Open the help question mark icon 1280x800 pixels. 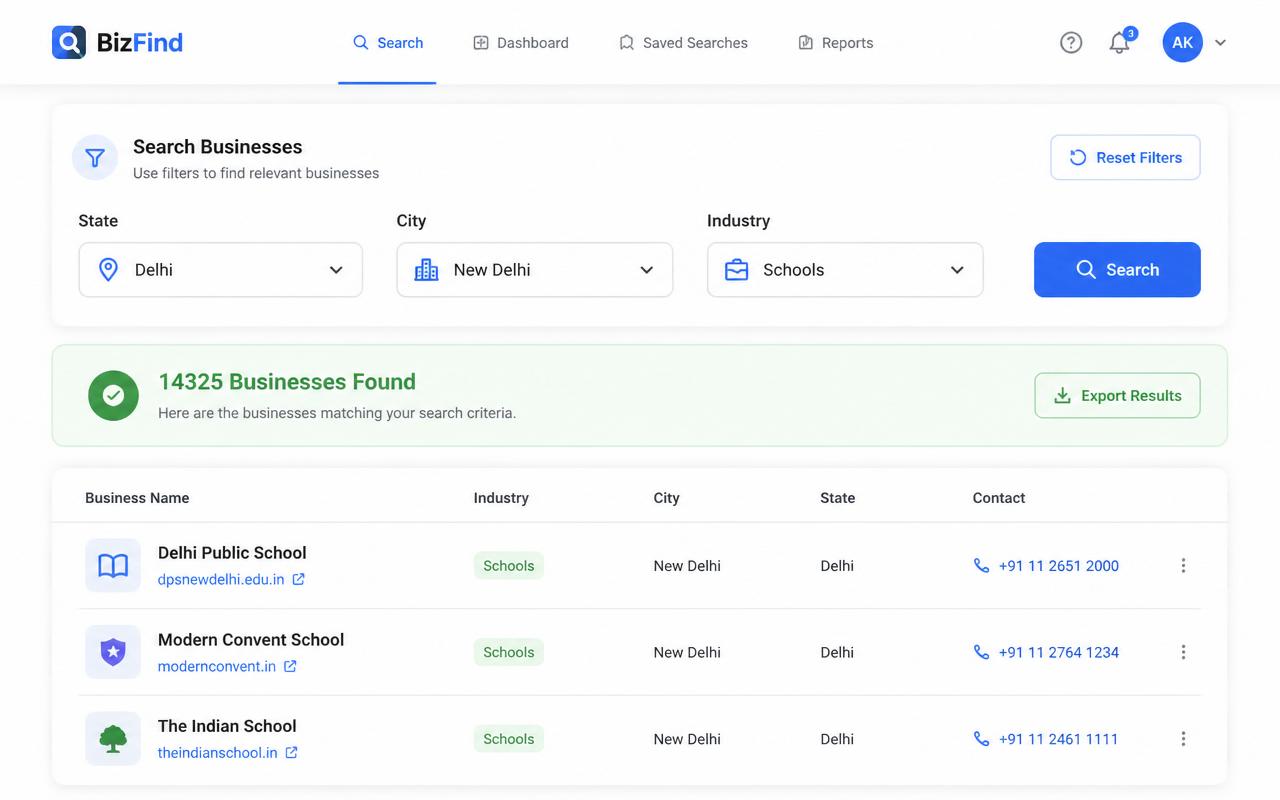click(x=1071, y=42)
